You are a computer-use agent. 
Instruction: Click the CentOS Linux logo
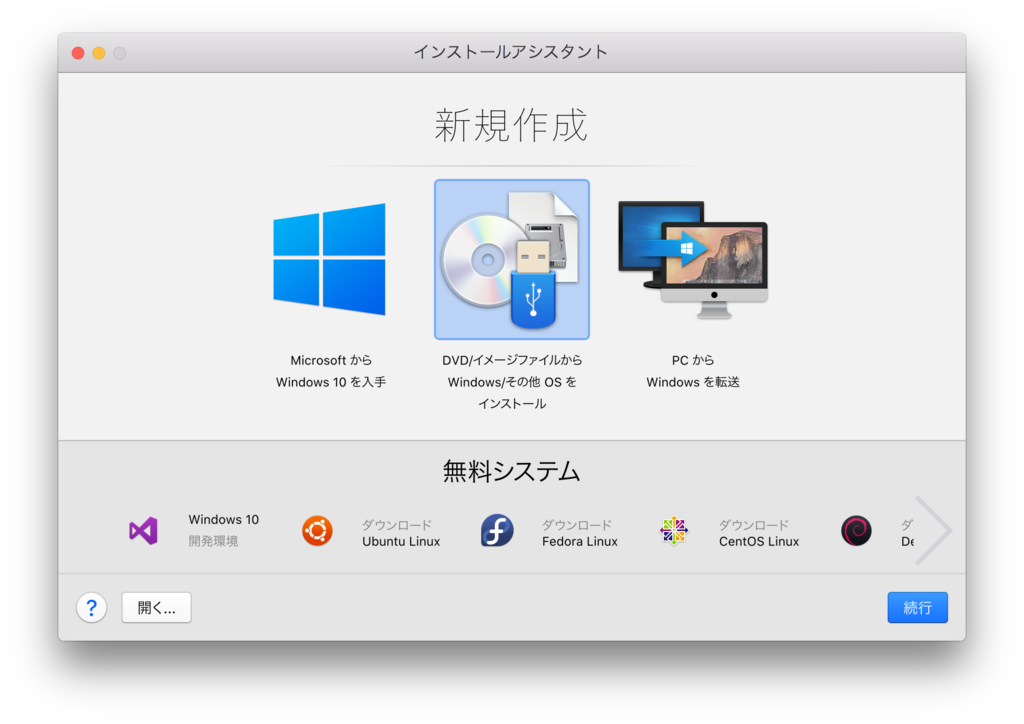[x=674, y=531]
